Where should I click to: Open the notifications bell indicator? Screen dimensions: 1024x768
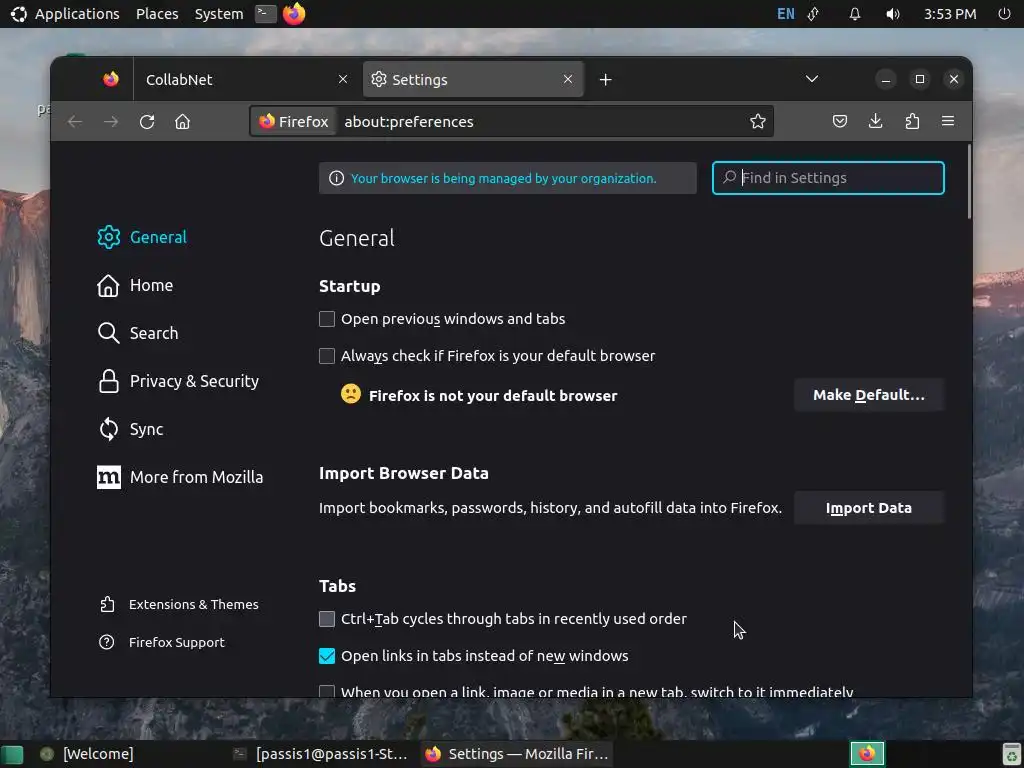(854, 14)
